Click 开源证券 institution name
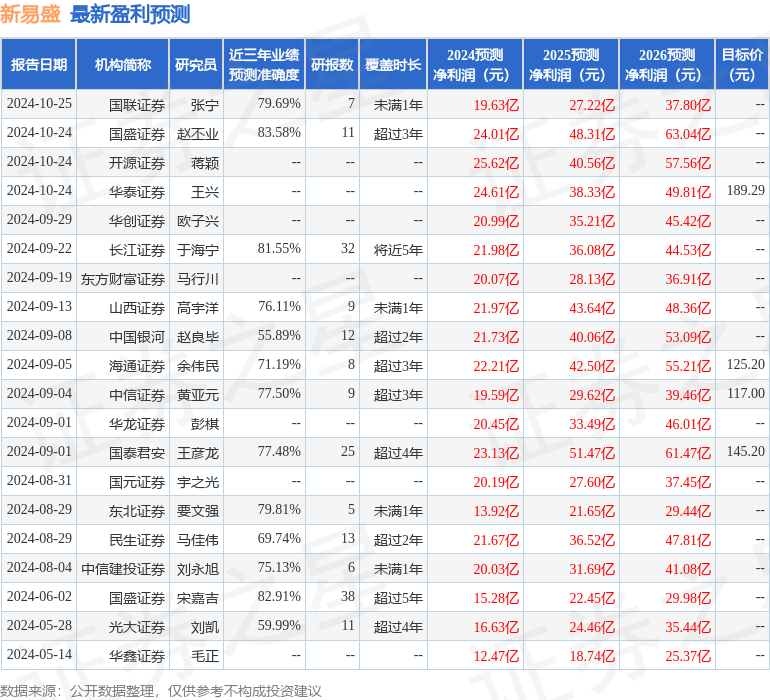The image size is (770, 700). point(137,163)
